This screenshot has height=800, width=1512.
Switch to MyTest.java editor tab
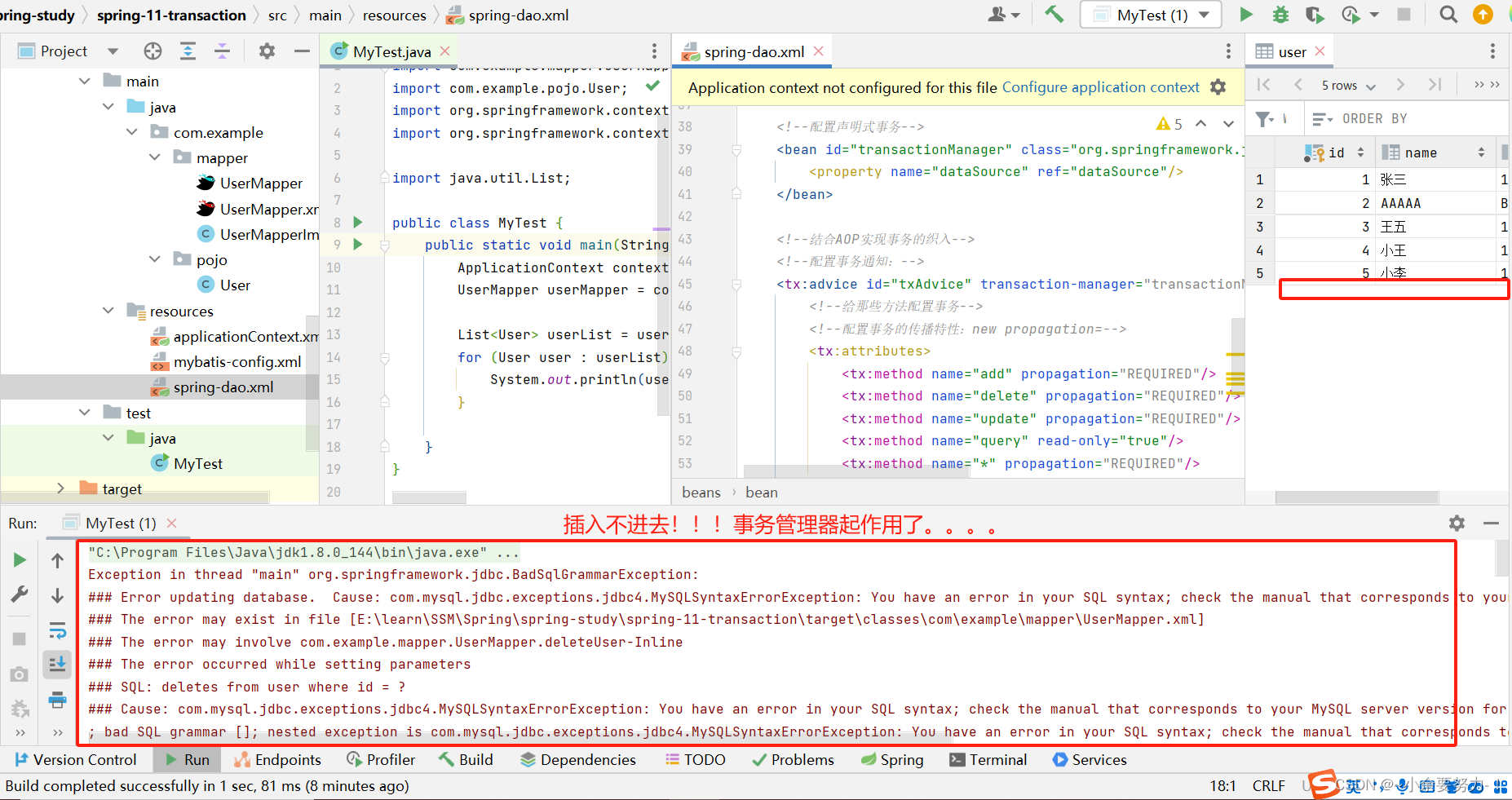click(391, 51)
